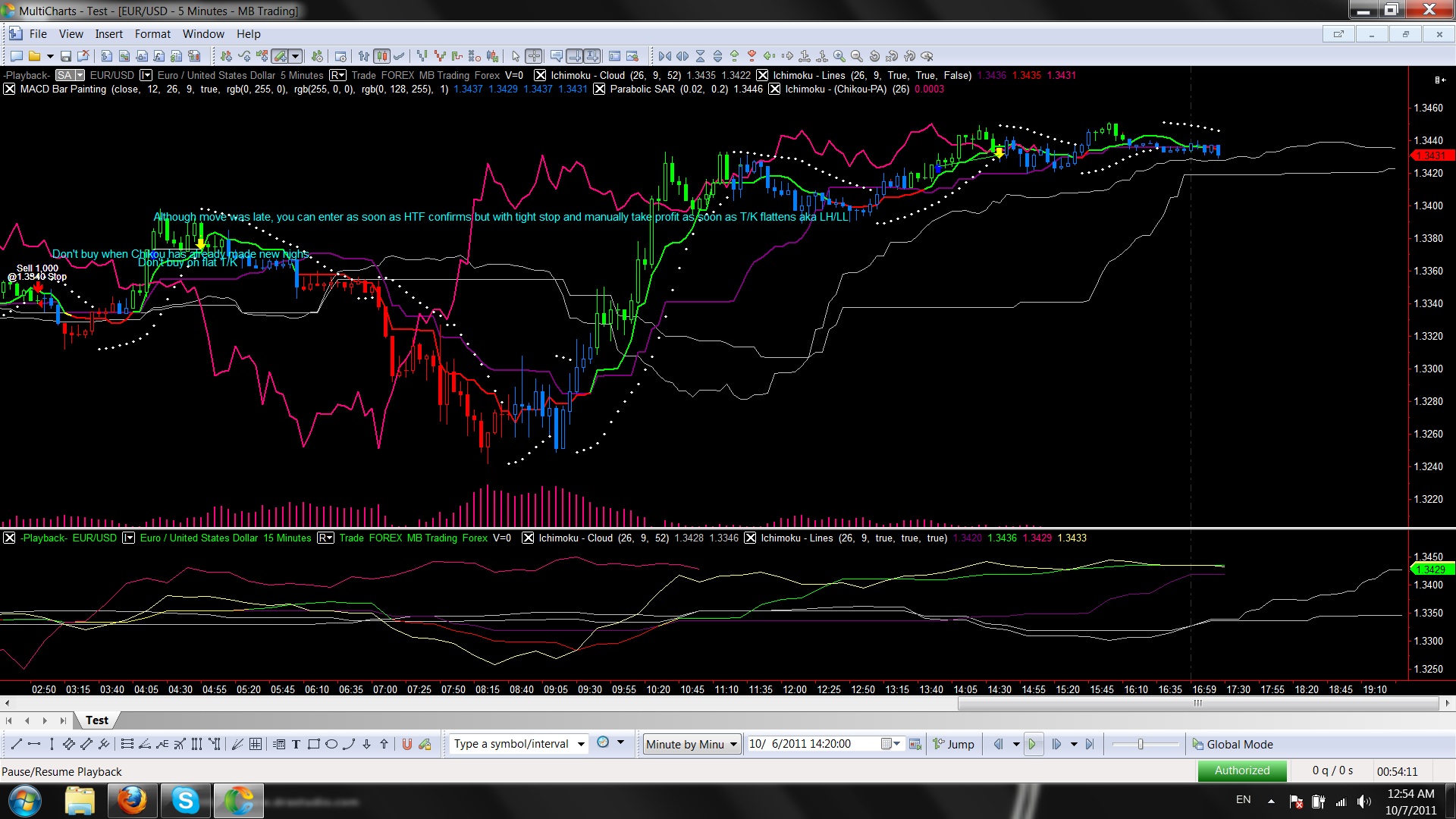This screenshot has height=819, width=1456.
Task: Click the speaker volume tray icon
Action: (1363, 802)
